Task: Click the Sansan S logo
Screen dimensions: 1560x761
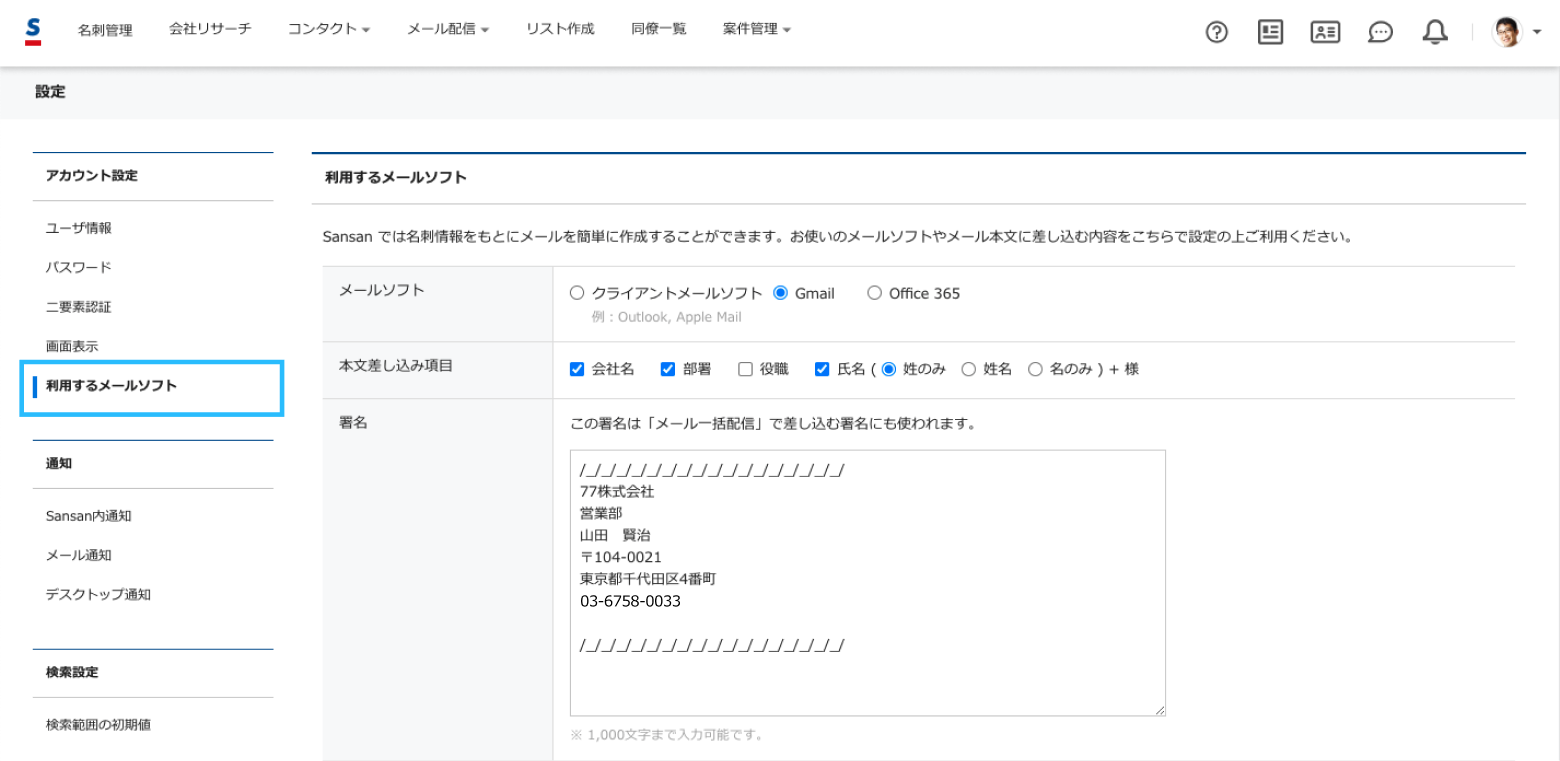Action: click(33, 31)
